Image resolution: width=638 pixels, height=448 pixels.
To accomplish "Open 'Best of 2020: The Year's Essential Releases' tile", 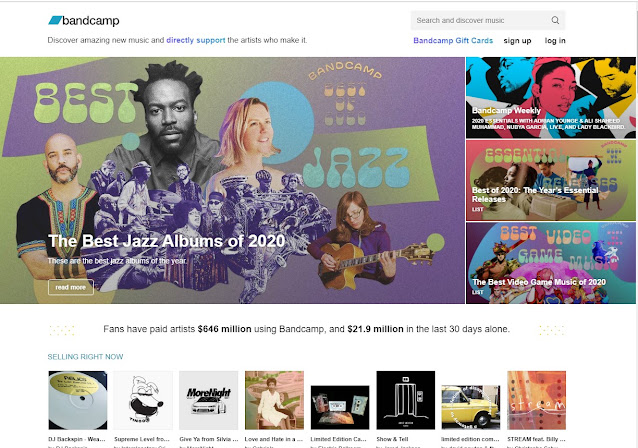I will (x=551, y=180).
